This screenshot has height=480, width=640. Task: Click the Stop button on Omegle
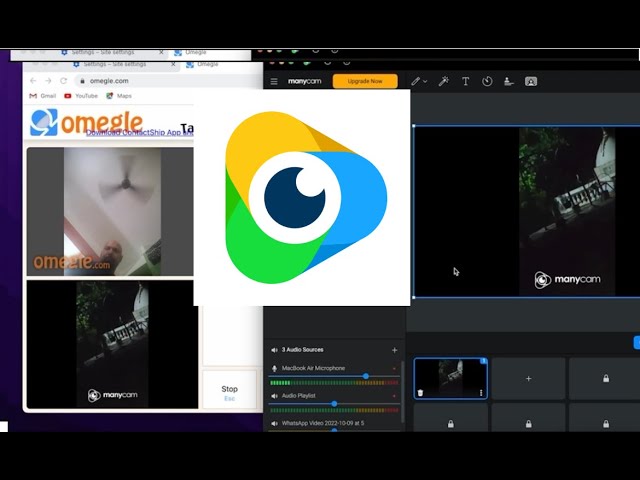[229, 390]
